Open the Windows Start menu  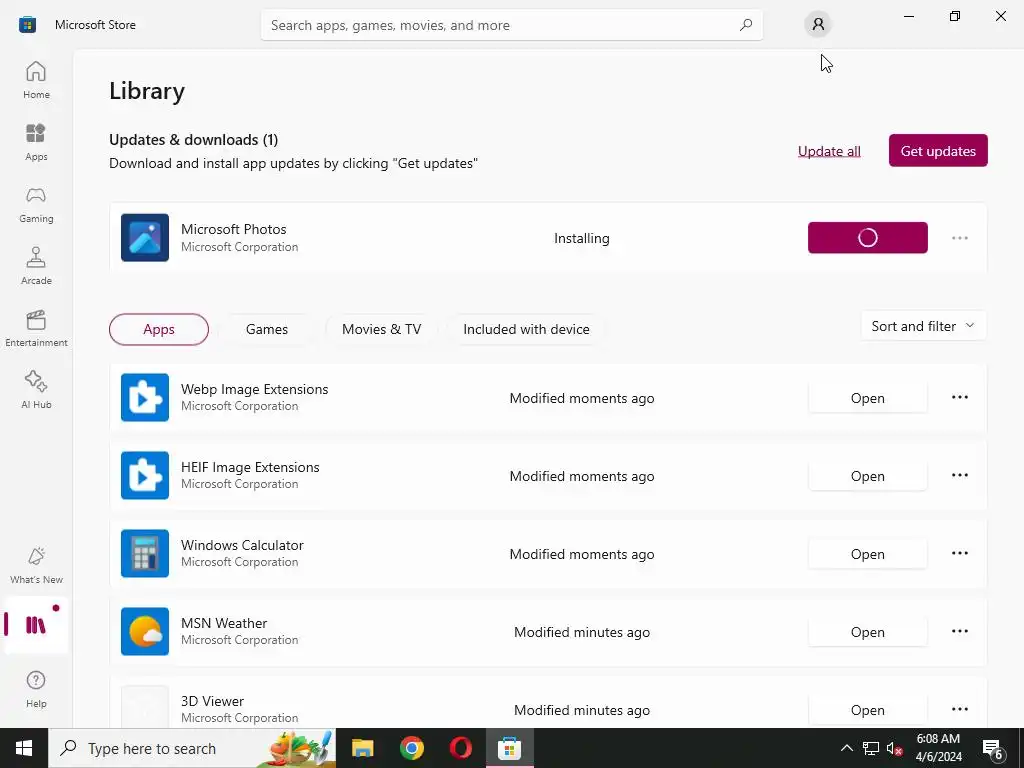[x=24, y=748]
